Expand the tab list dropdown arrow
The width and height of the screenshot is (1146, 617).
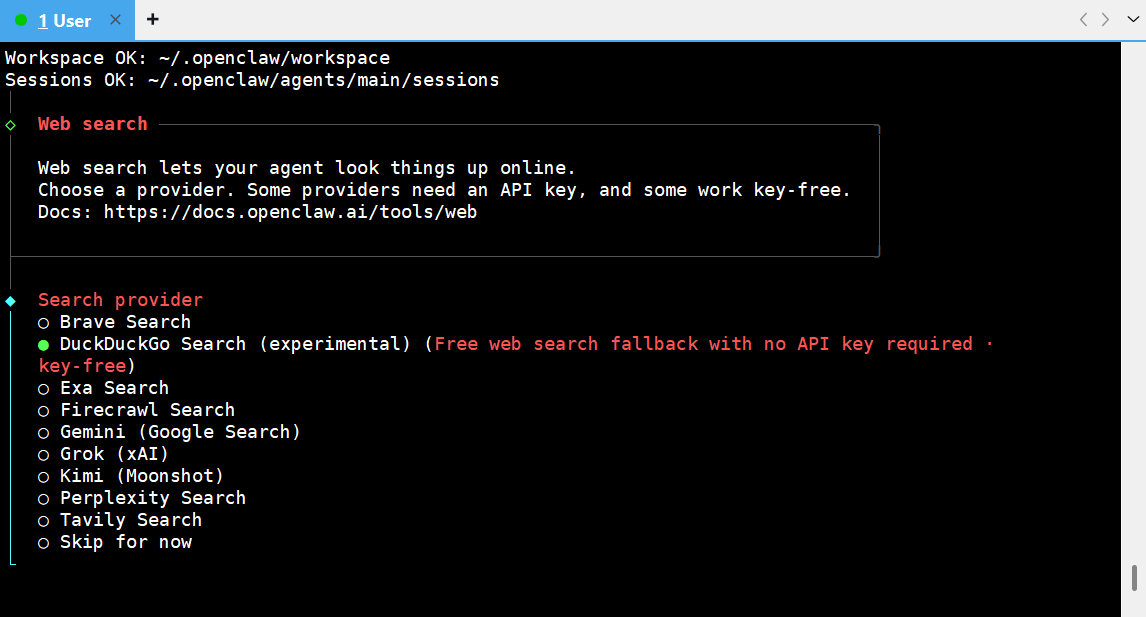pos(1133,19)
